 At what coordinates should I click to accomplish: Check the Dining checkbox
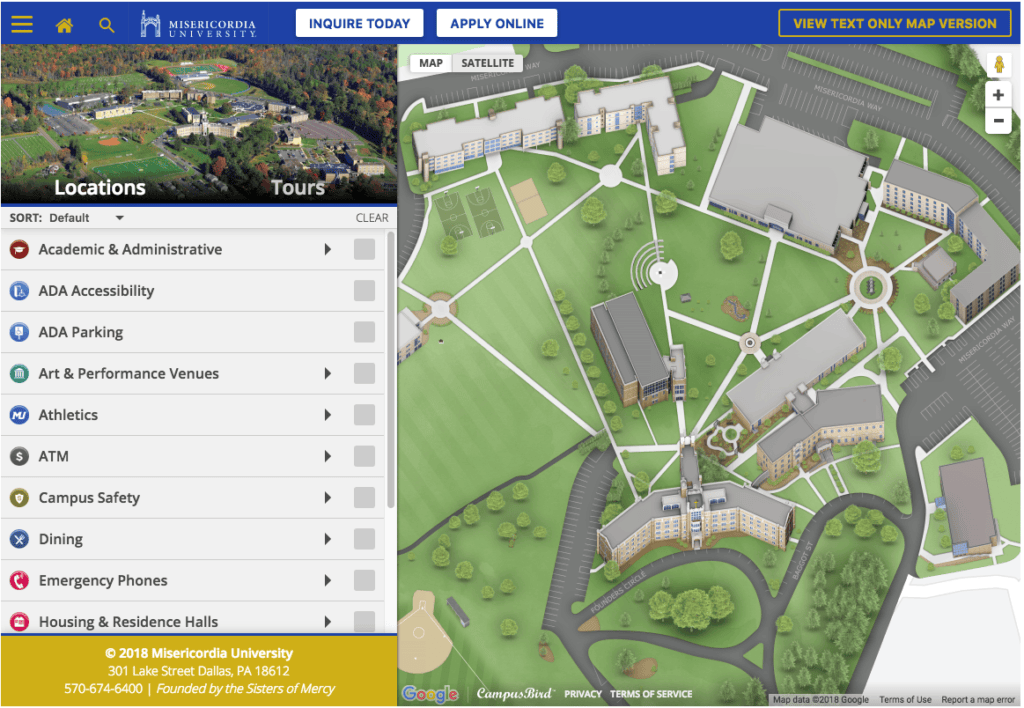click(x=364, y=539)
